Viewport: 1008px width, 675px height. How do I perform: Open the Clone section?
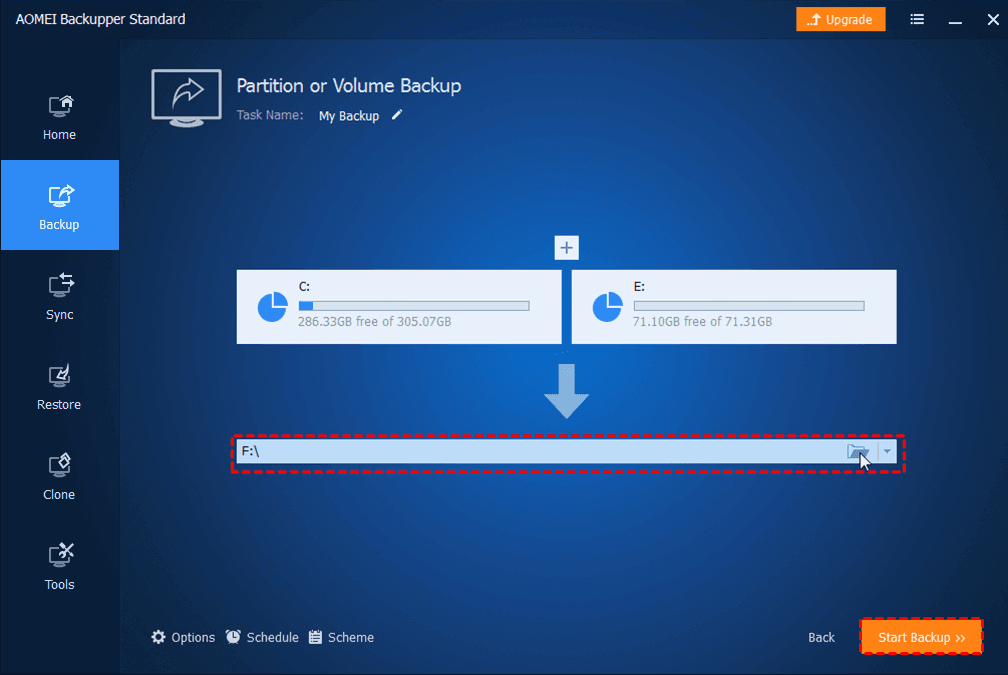tap(59, 476)
